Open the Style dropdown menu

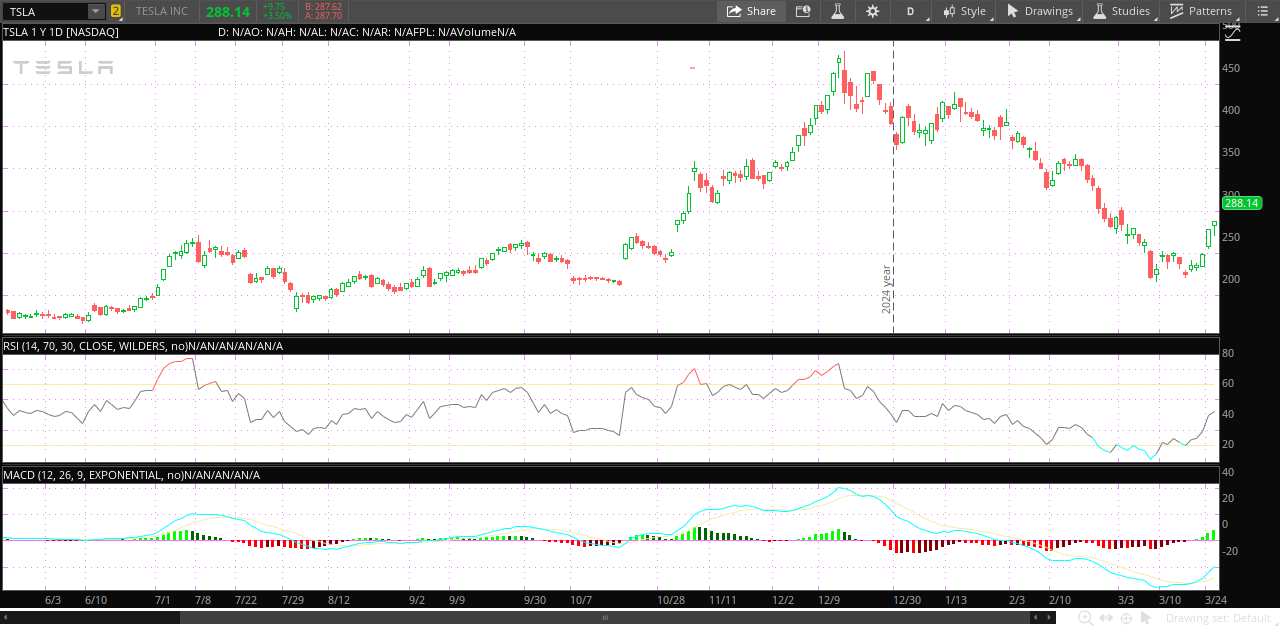(x=964, y=11)
